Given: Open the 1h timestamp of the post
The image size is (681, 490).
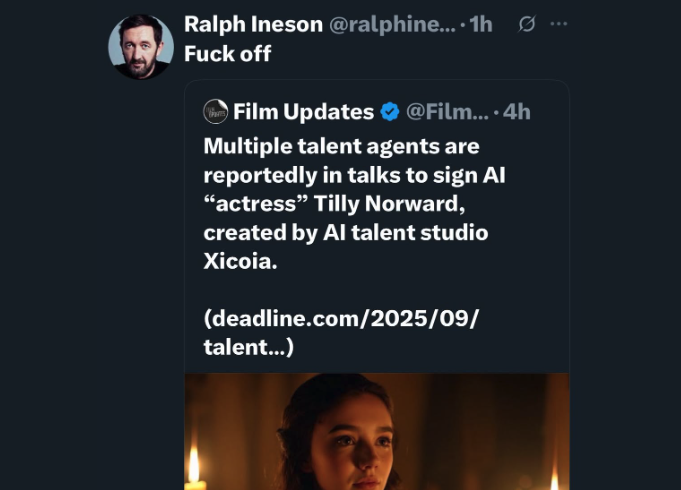Looking at the screenshot, I should [481, 24].
